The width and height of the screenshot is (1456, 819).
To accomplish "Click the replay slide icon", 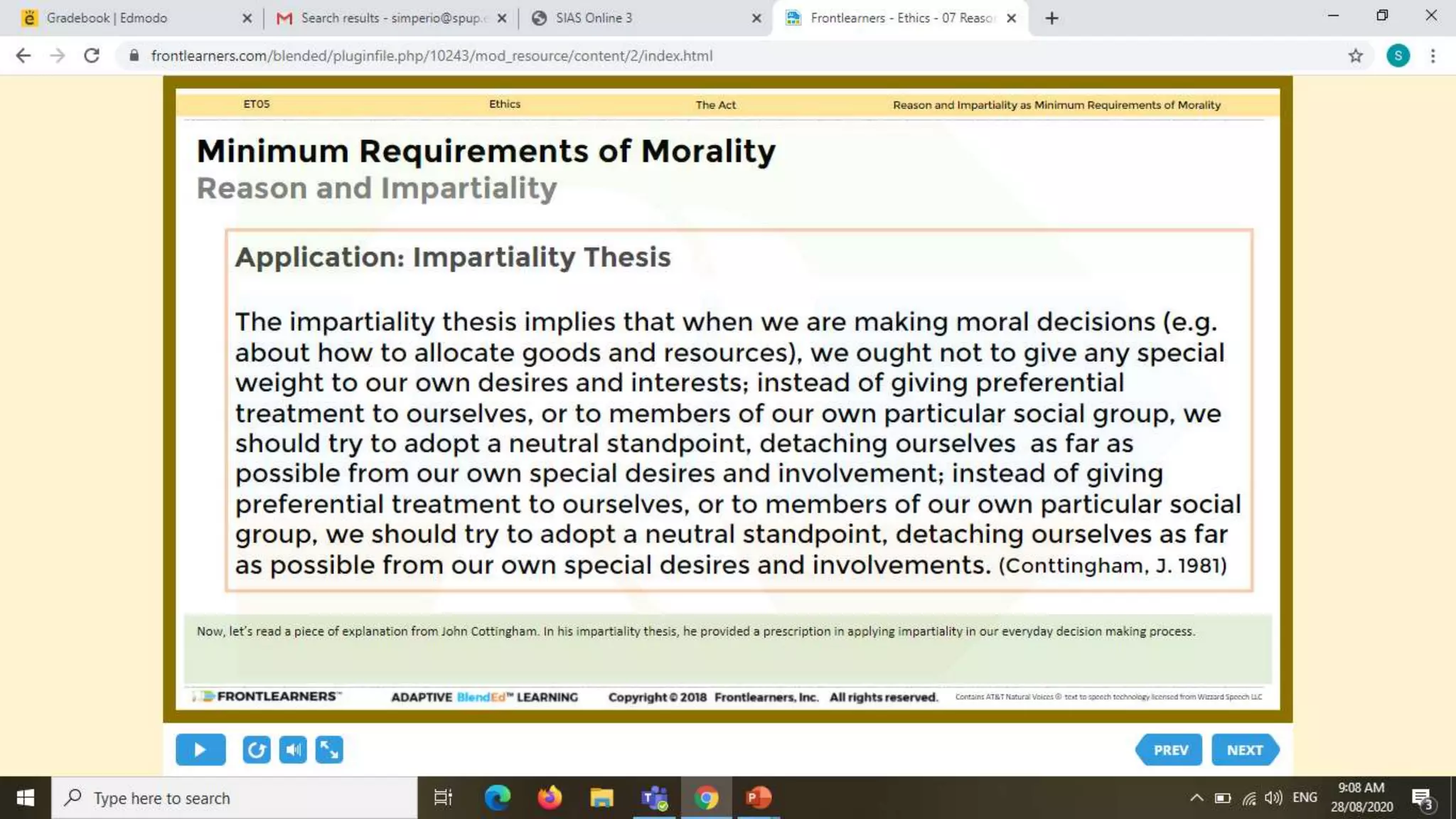I will tap(256, 749).
